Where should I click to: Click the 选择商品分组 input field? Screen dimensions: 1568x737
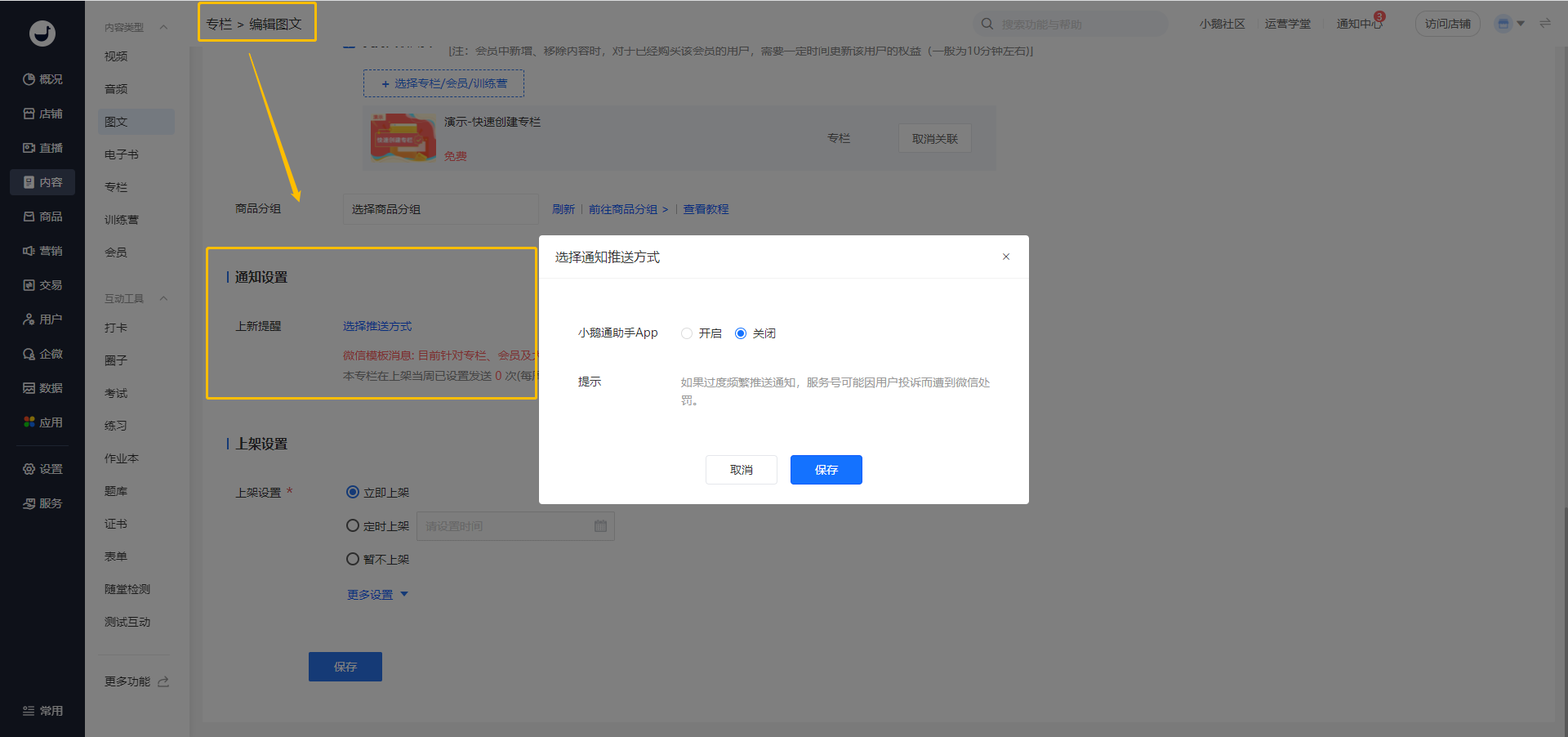pos(440,209)
